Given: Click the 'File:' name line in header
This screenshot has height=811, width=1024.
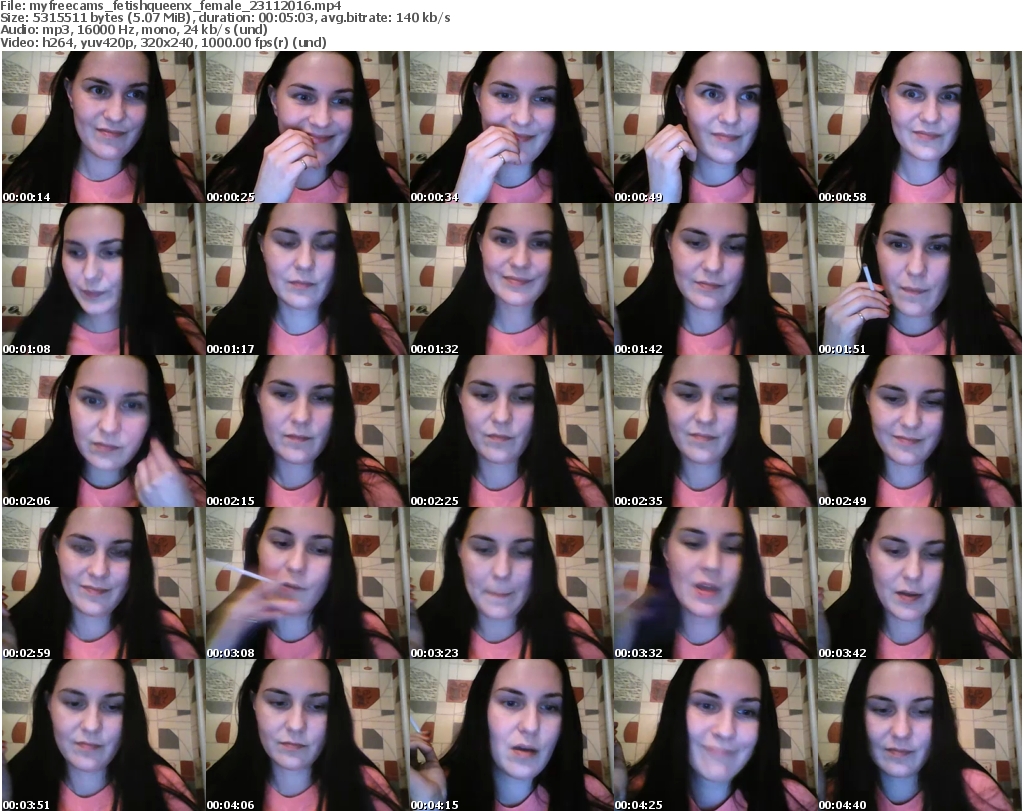Looking at the screenshot, I should [x=170, y=6].
